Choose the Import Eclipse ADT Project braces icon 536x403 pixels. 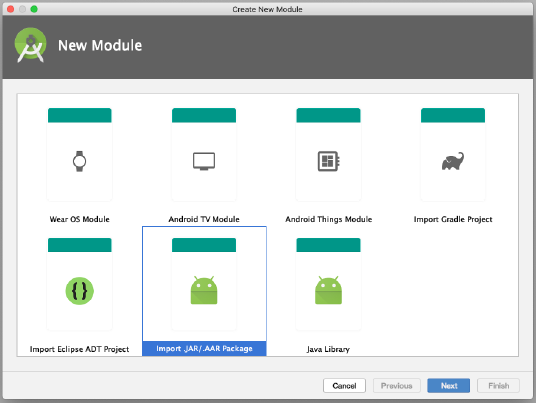pyautogui.click(x=79, y=291)
